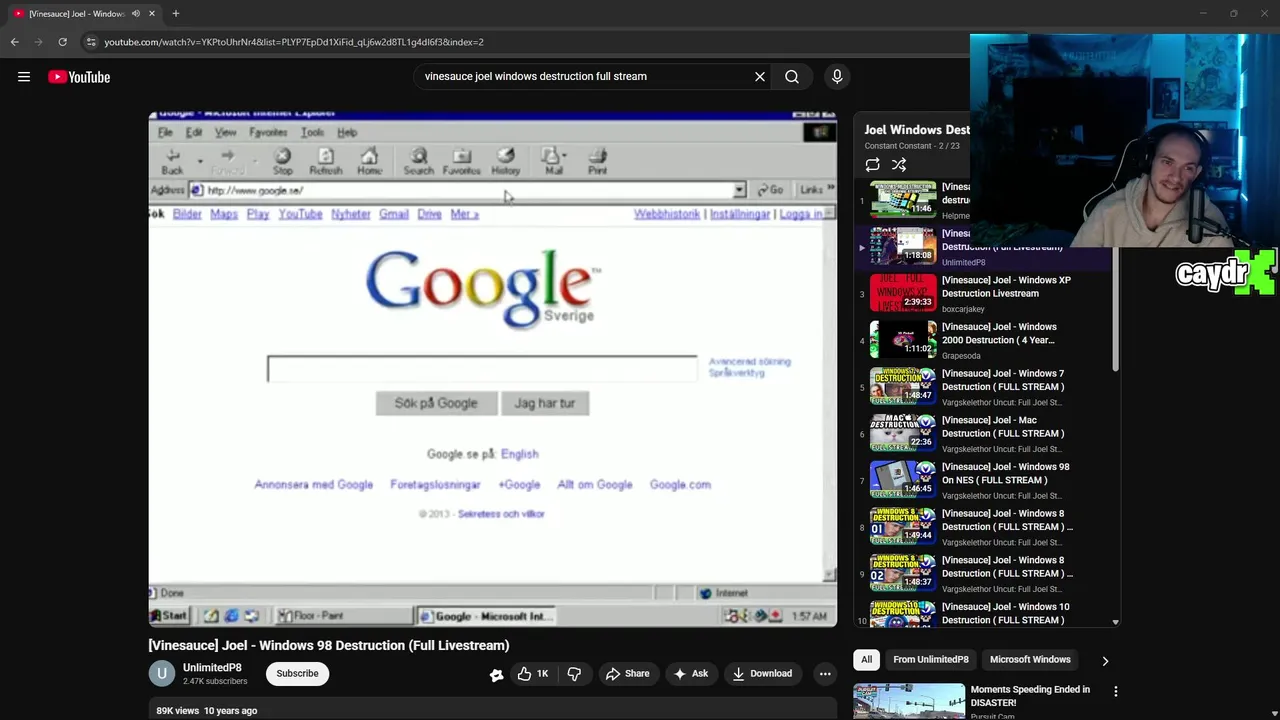
Task: Play the first playlist video thumbnail 11:46
Action: click(x=903, y=200)
